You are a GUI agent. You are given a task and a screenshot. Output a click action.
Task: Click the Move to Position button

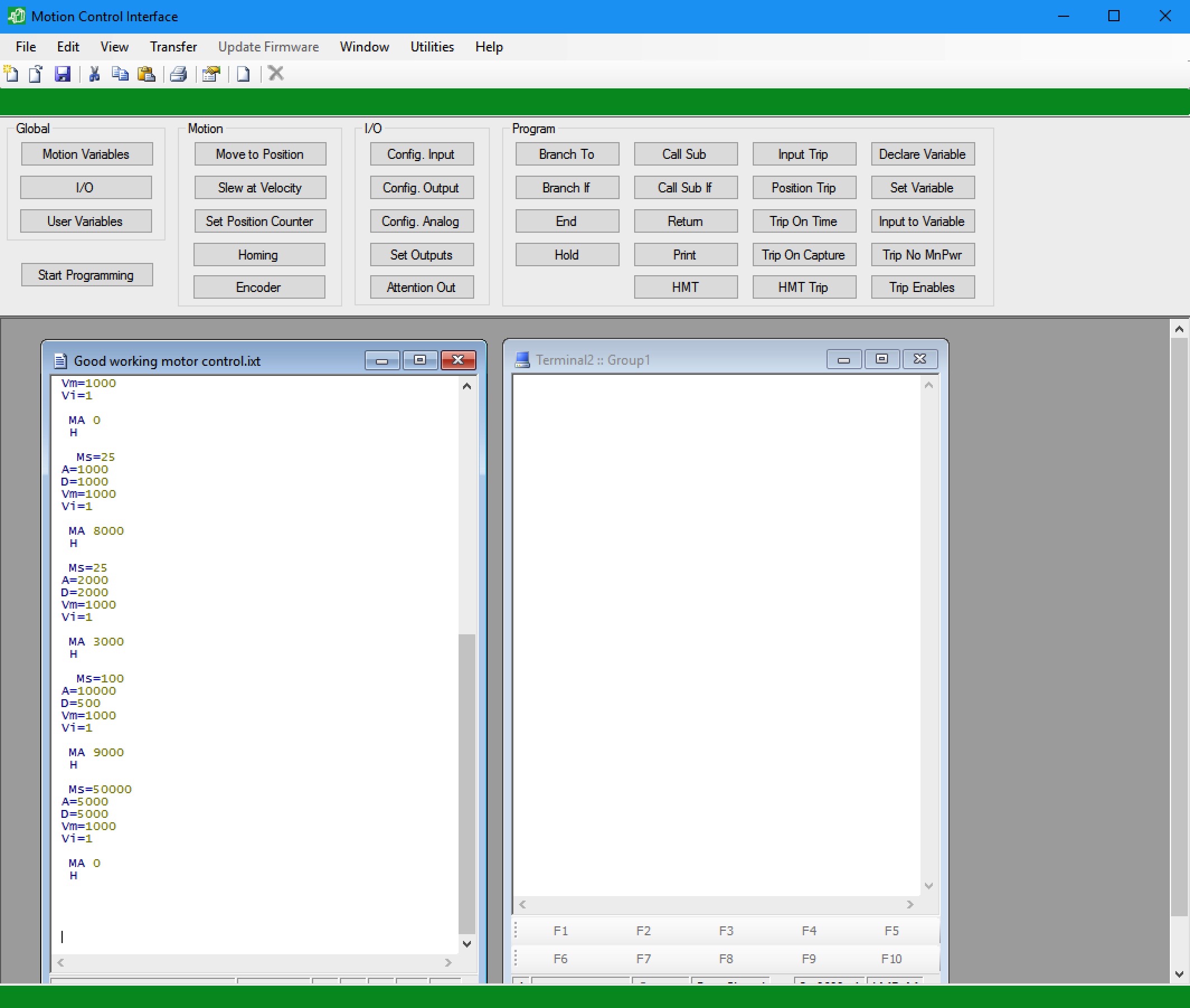(260, 154)
